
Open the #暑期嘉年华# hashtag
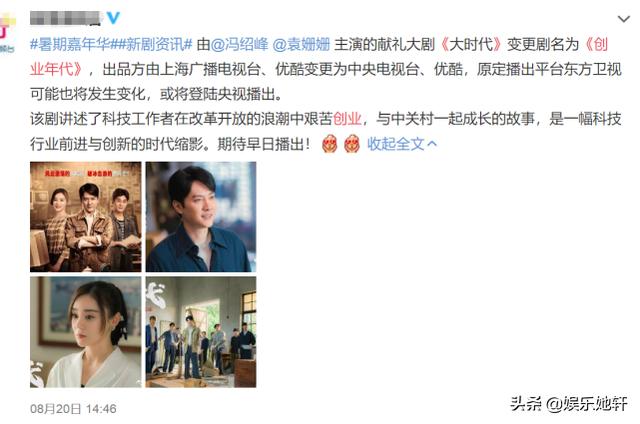[70, 44]
